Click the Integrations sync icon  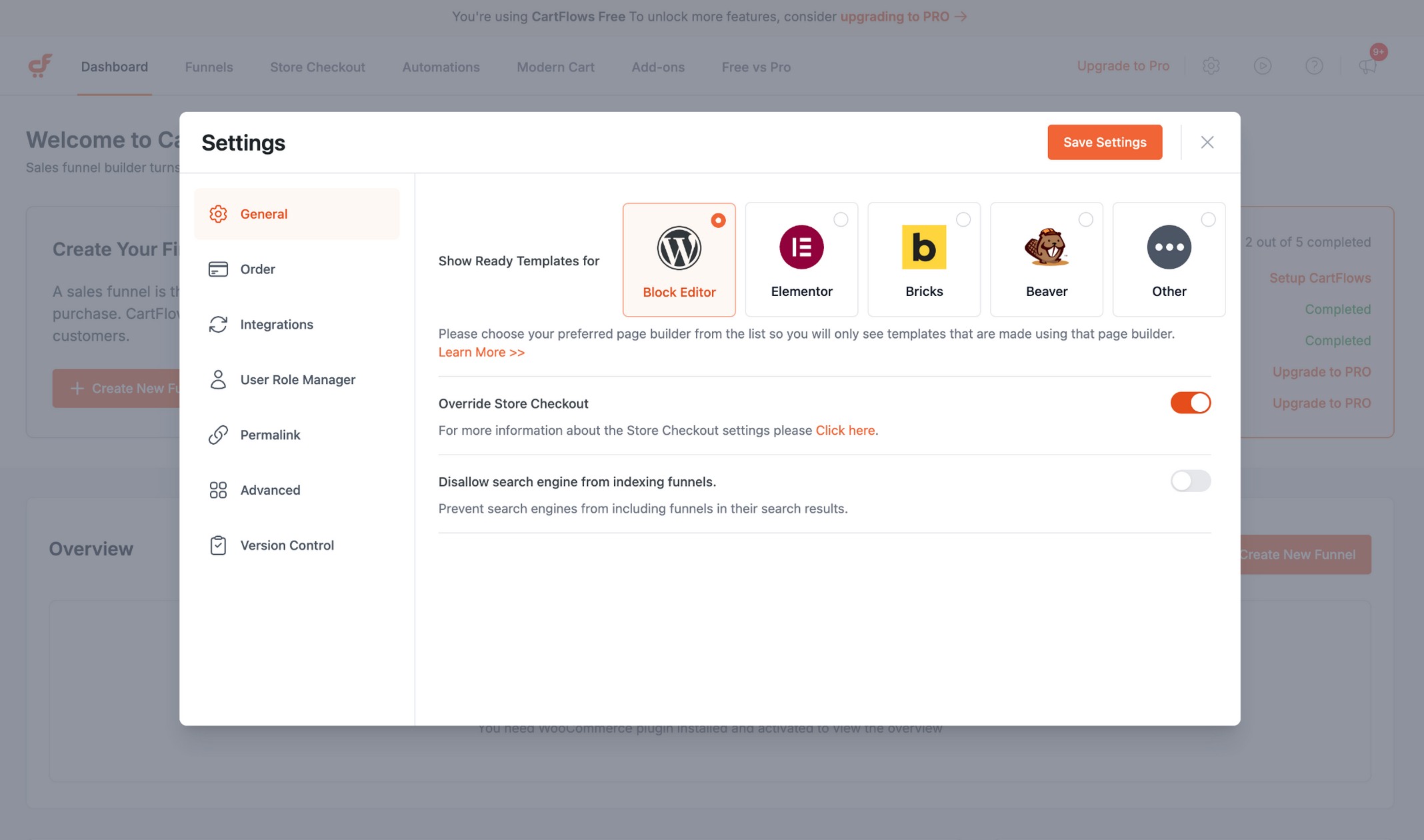[x=218, y=325]
